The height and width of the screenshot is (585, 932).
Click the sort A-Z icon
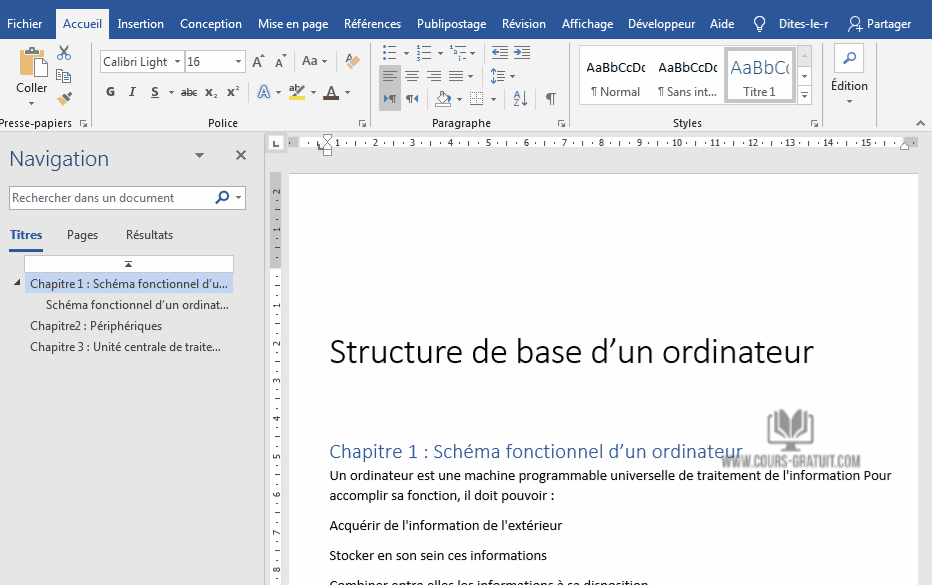pos(520,98)
